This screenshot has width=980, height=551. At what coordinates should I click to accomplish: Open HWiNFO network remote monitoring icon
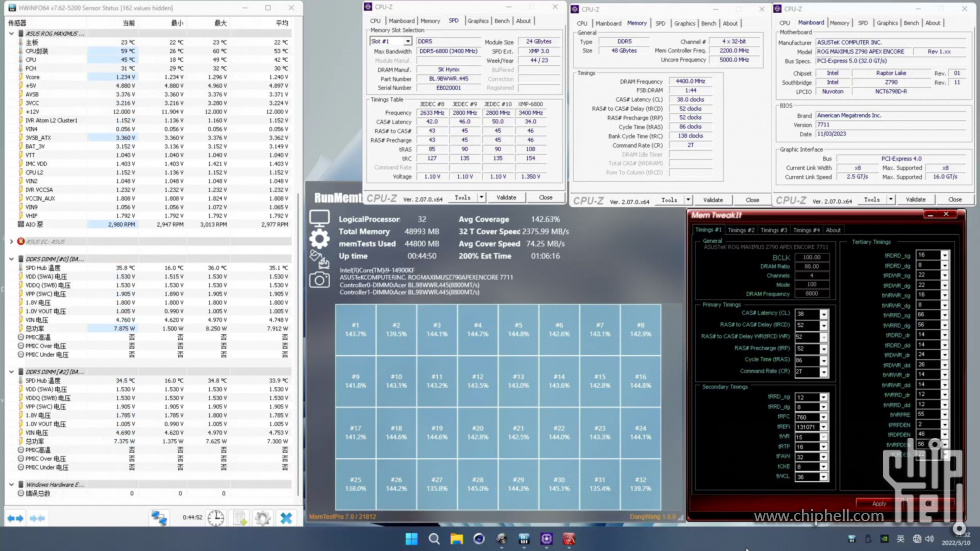tap(159, 518)
